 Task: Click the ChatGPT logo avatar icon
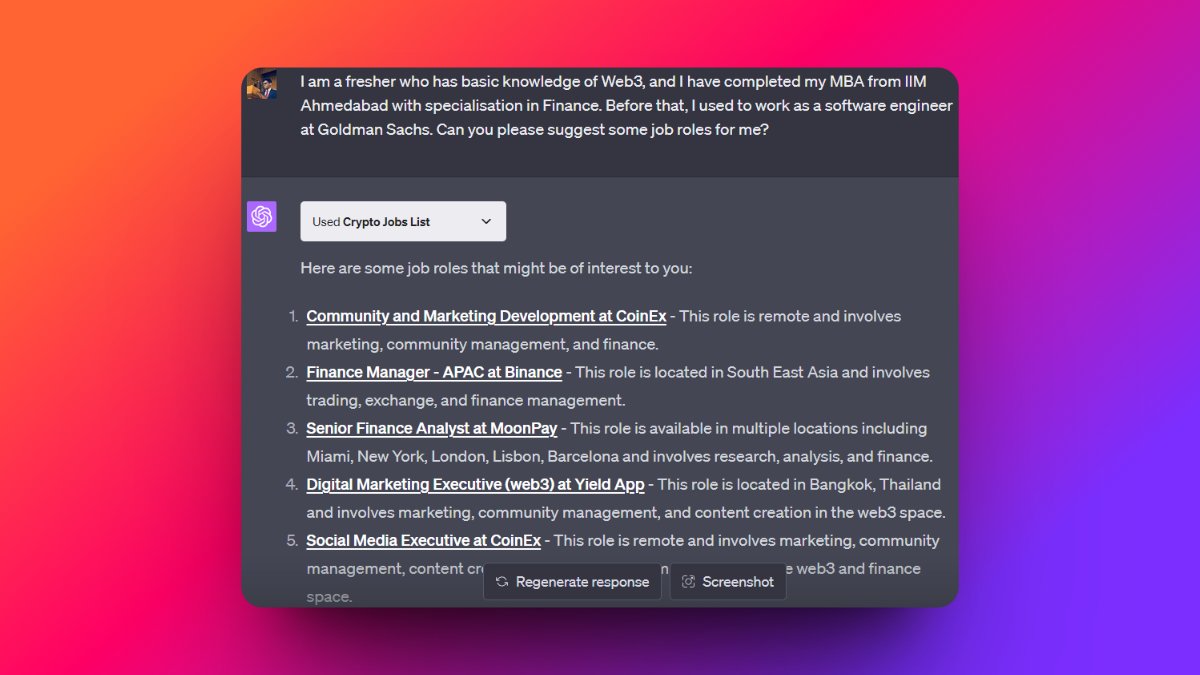point(262,216)
